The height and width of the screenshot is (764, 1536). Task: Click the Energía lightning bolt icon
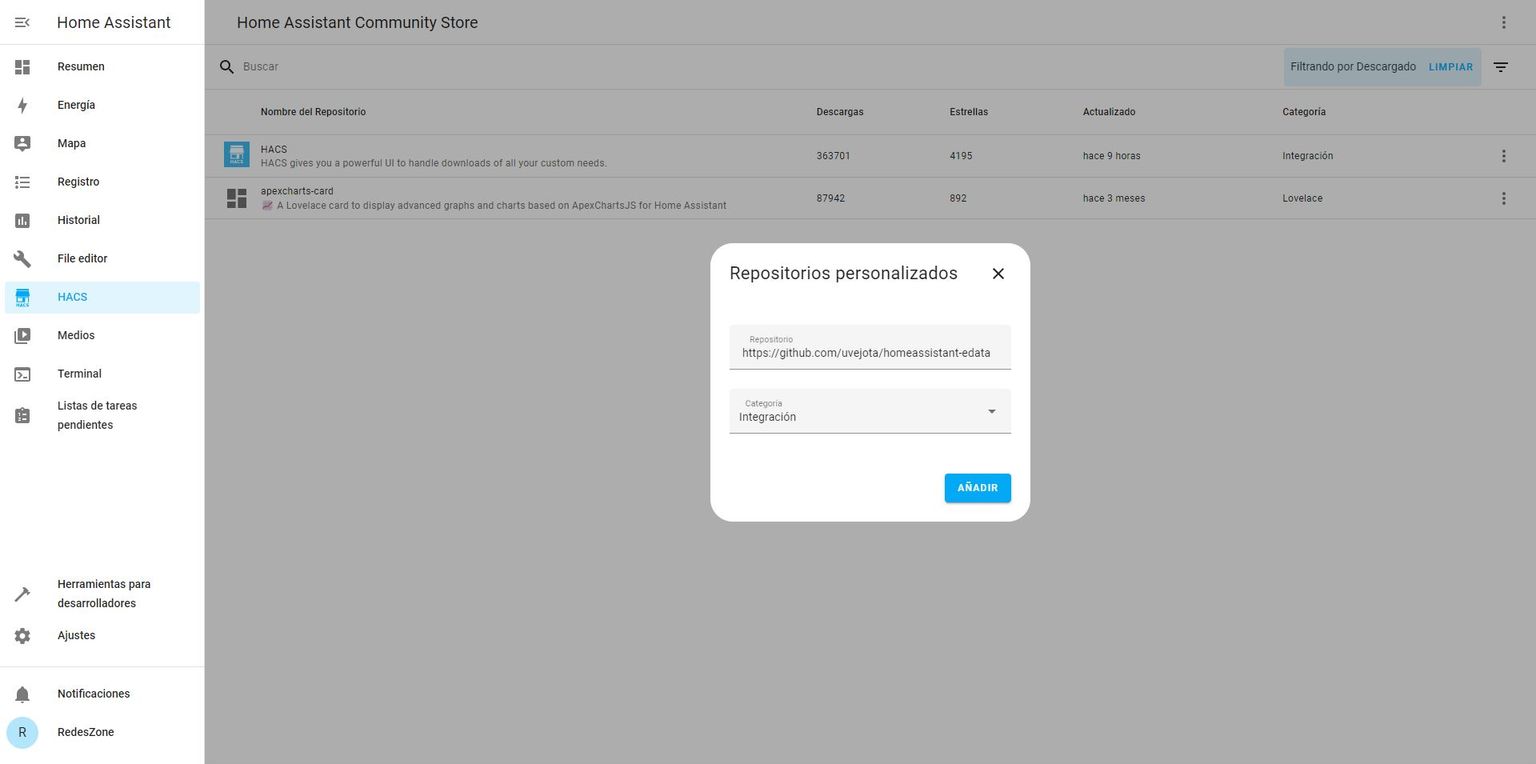(x=22, y=105)
